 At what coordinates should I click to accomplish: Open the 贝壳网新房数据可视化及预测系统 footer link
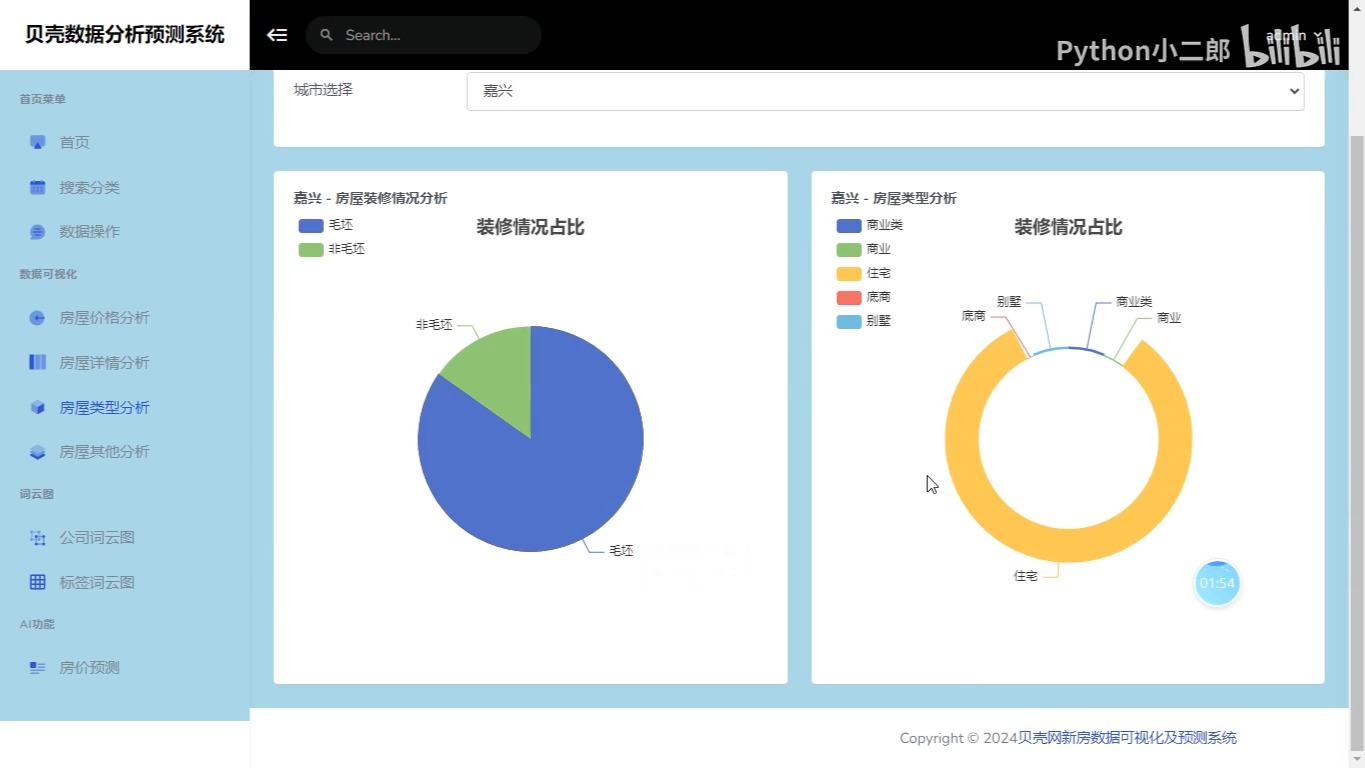[x=1128, y=737]
